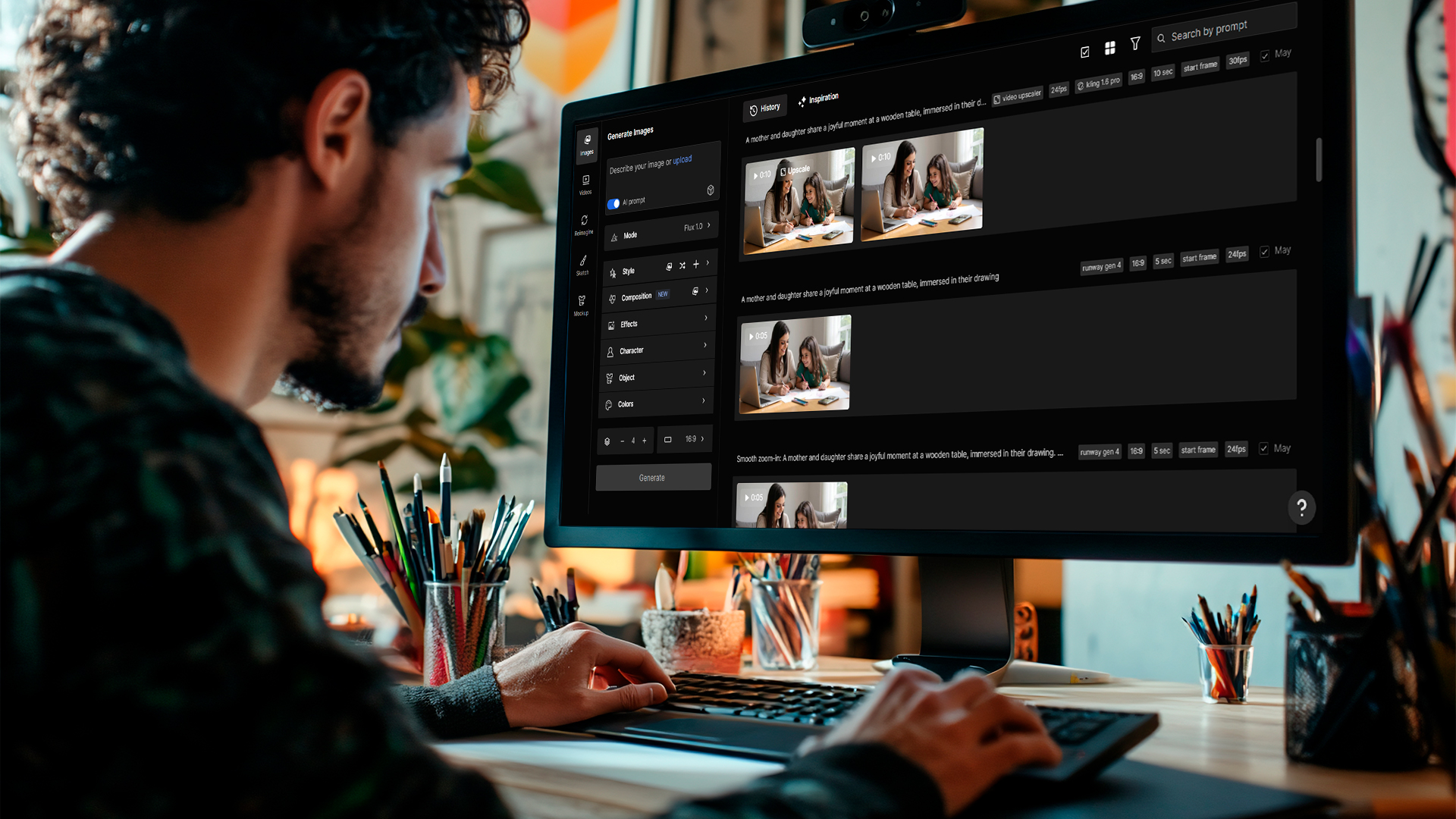Toggle the AI prompt switch
Screen dimensions: 1456x819
point(613,203)
